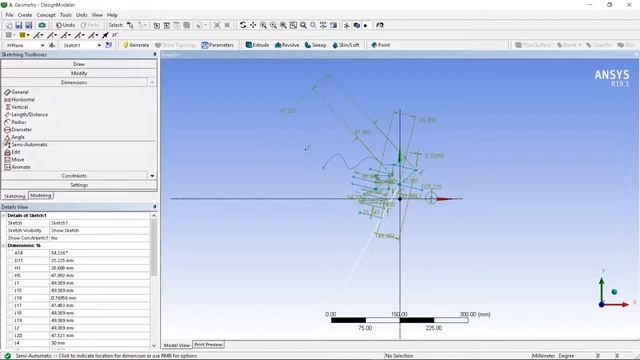
Task: Check the H5 dimension checkbox
Action: pos(10,276)
